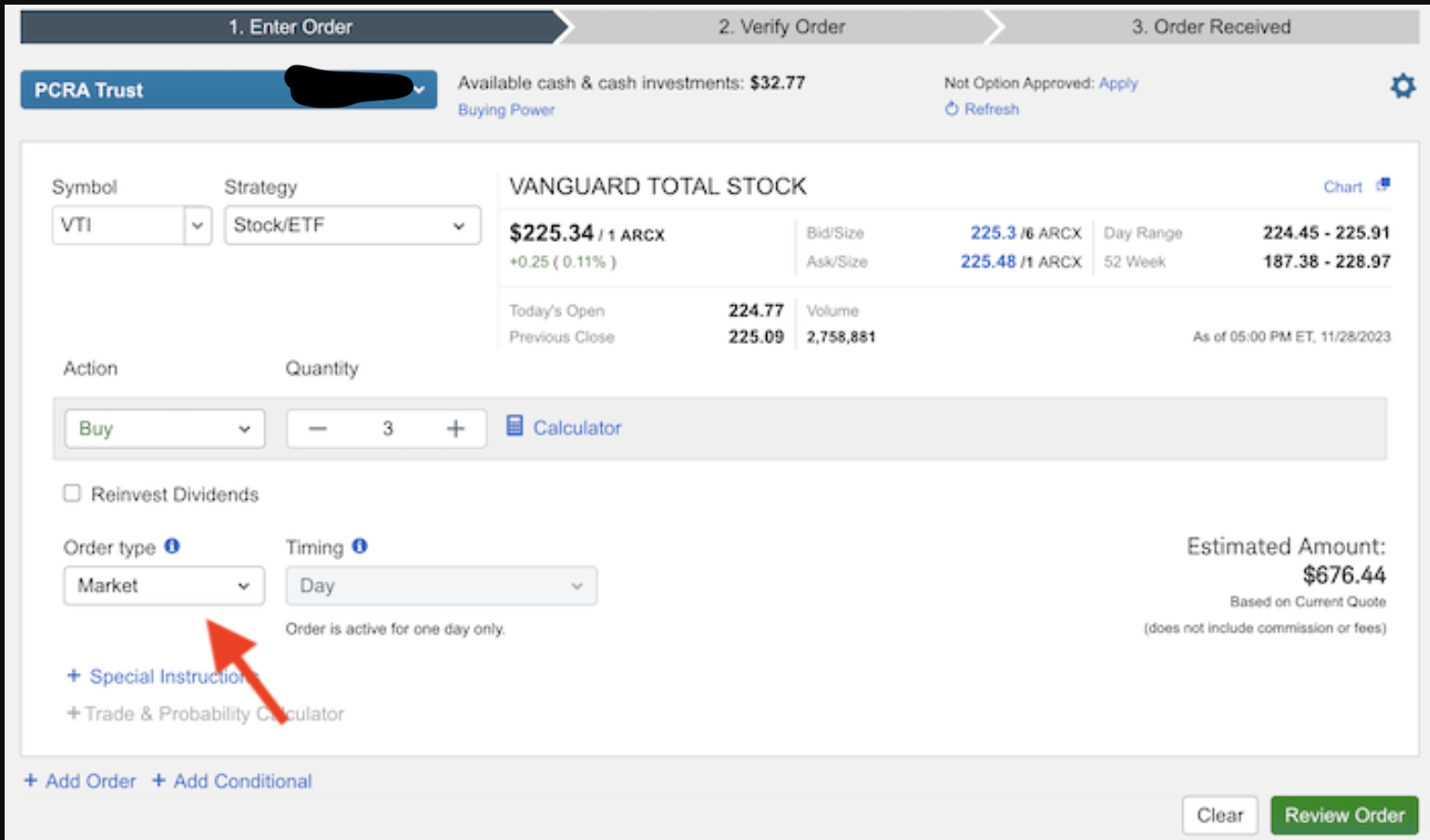Click the Order type info icon
Screen dimensions: 1430x840
(172, 546)
